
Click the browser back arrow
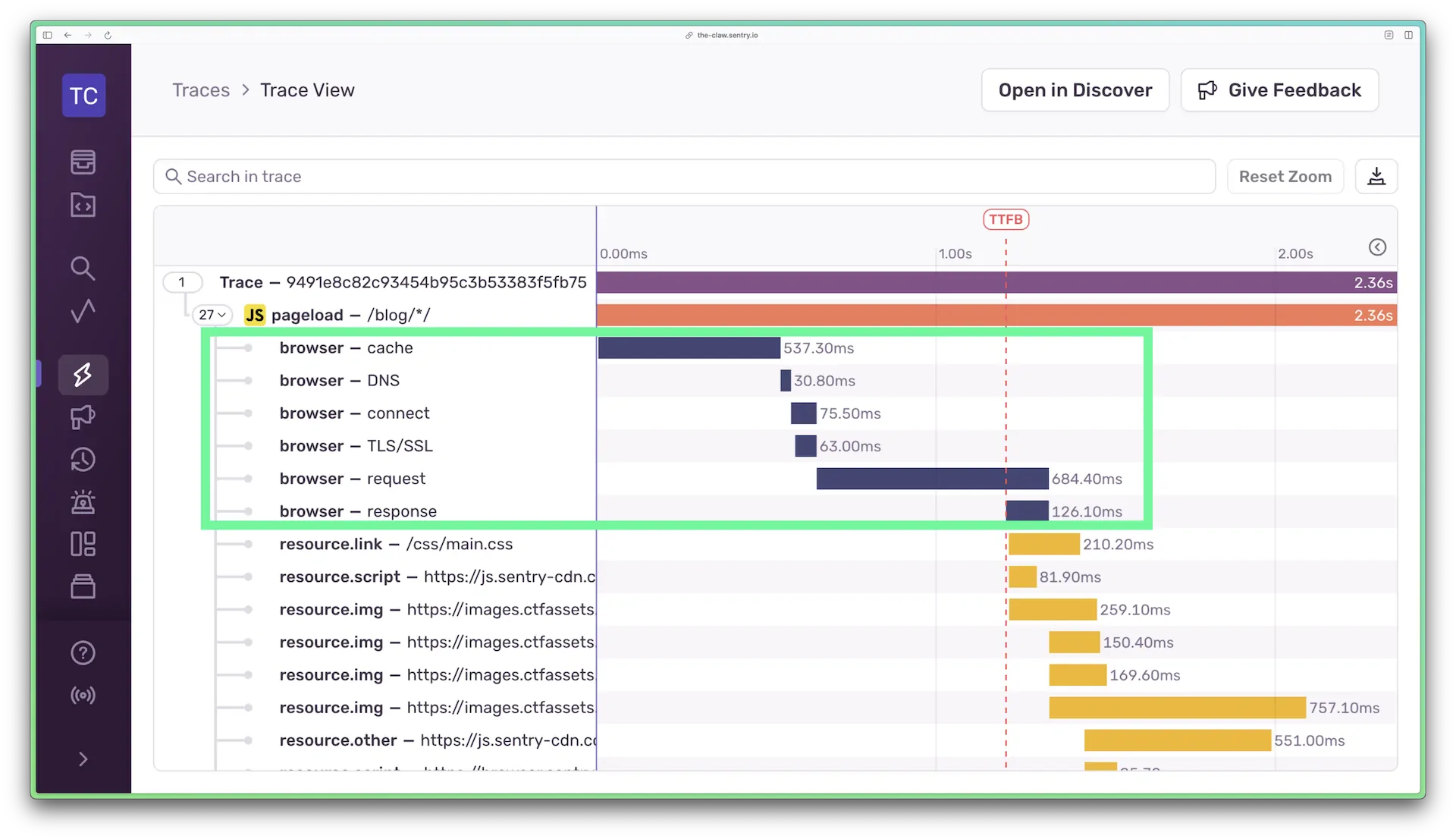67,35
